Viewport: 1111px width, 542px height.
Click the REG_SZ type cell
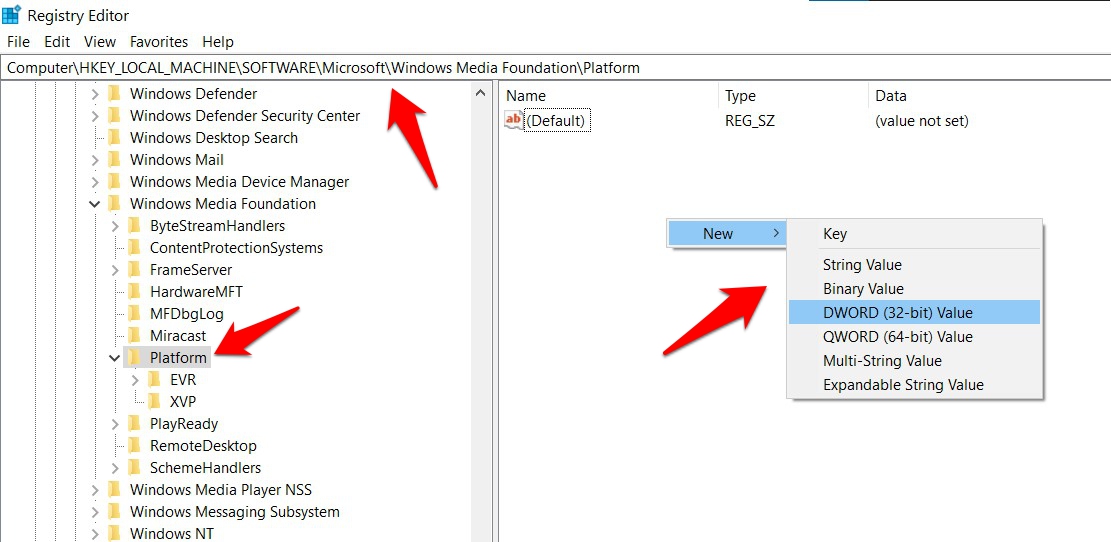pos(750,121)
